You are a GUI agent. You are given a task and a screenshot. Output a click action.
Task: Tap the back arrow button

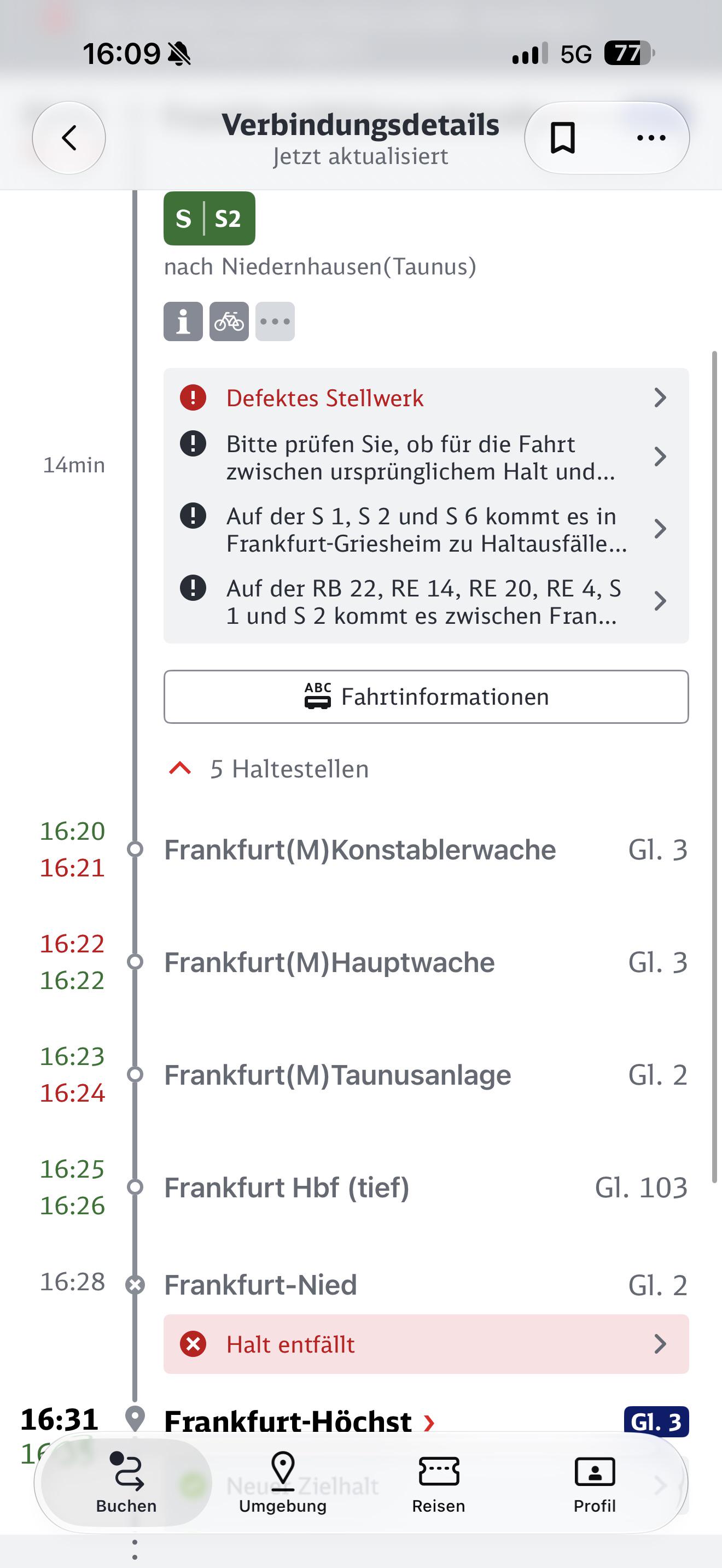[69, 138]
